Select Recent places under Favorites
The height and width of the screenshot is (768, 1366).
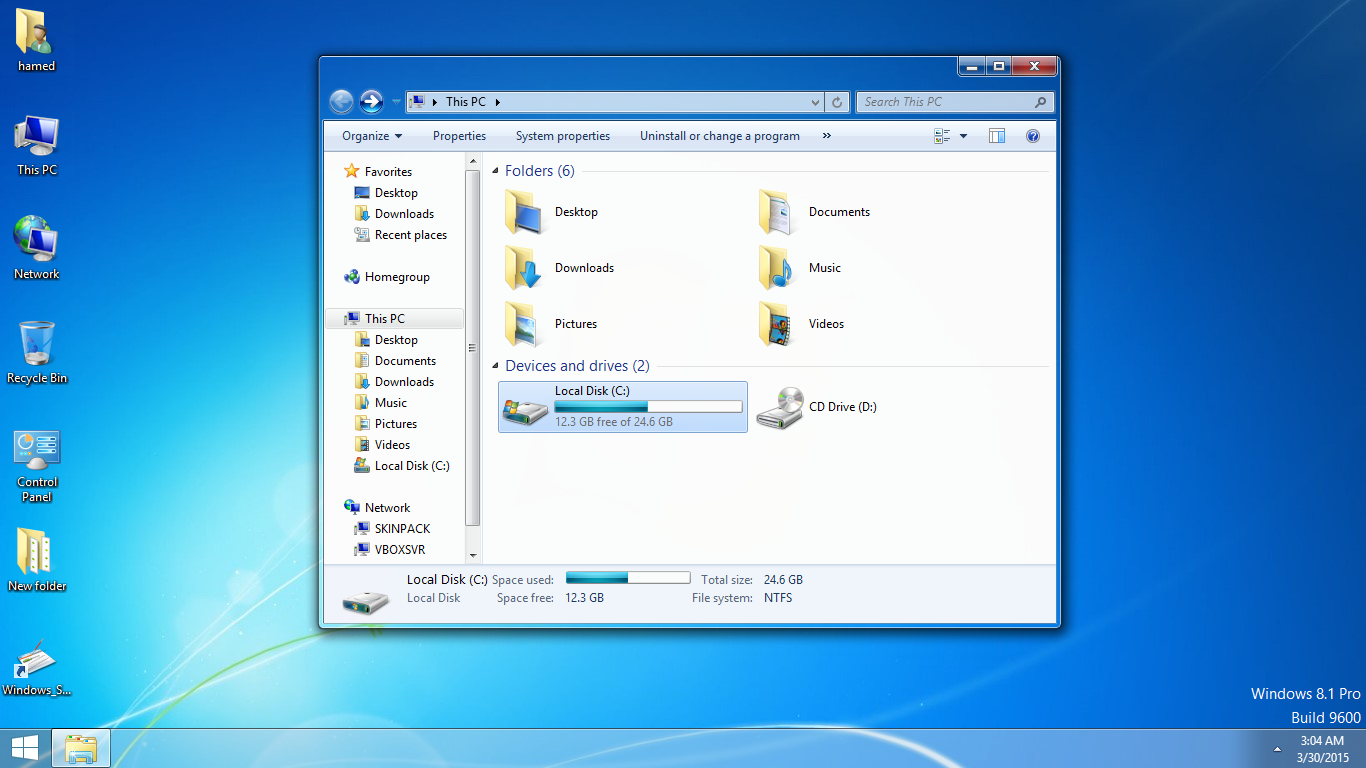click(x=410, y=235)
